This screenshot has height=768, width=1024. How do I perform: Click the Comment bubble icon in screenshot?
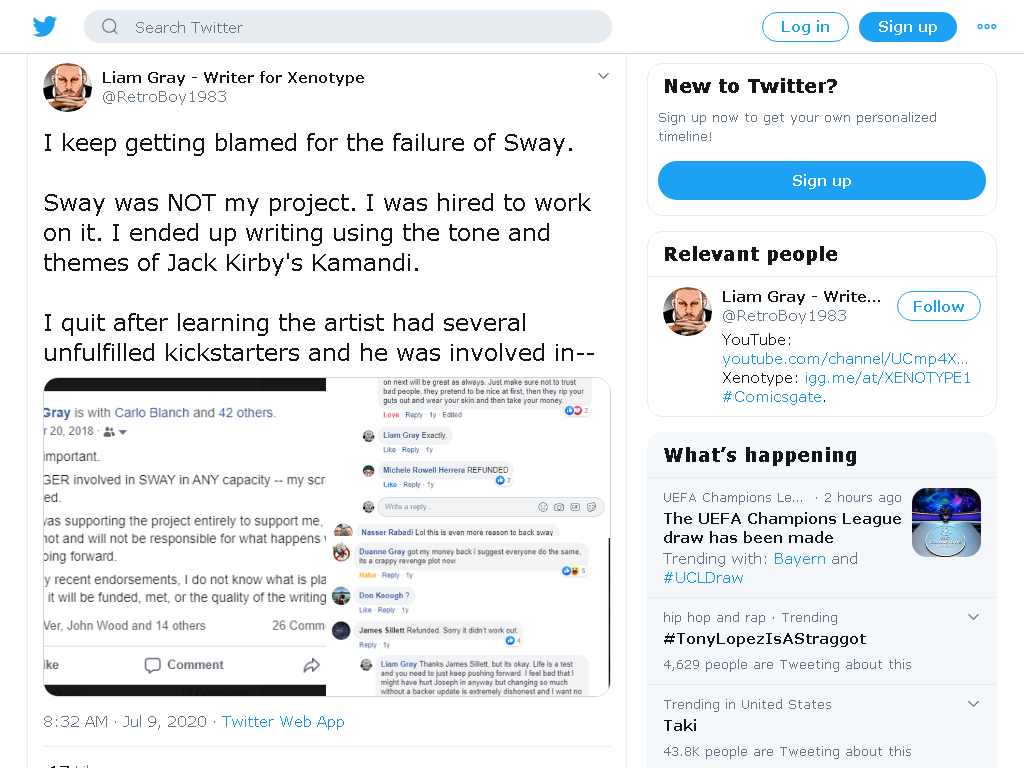click(152, 665)
